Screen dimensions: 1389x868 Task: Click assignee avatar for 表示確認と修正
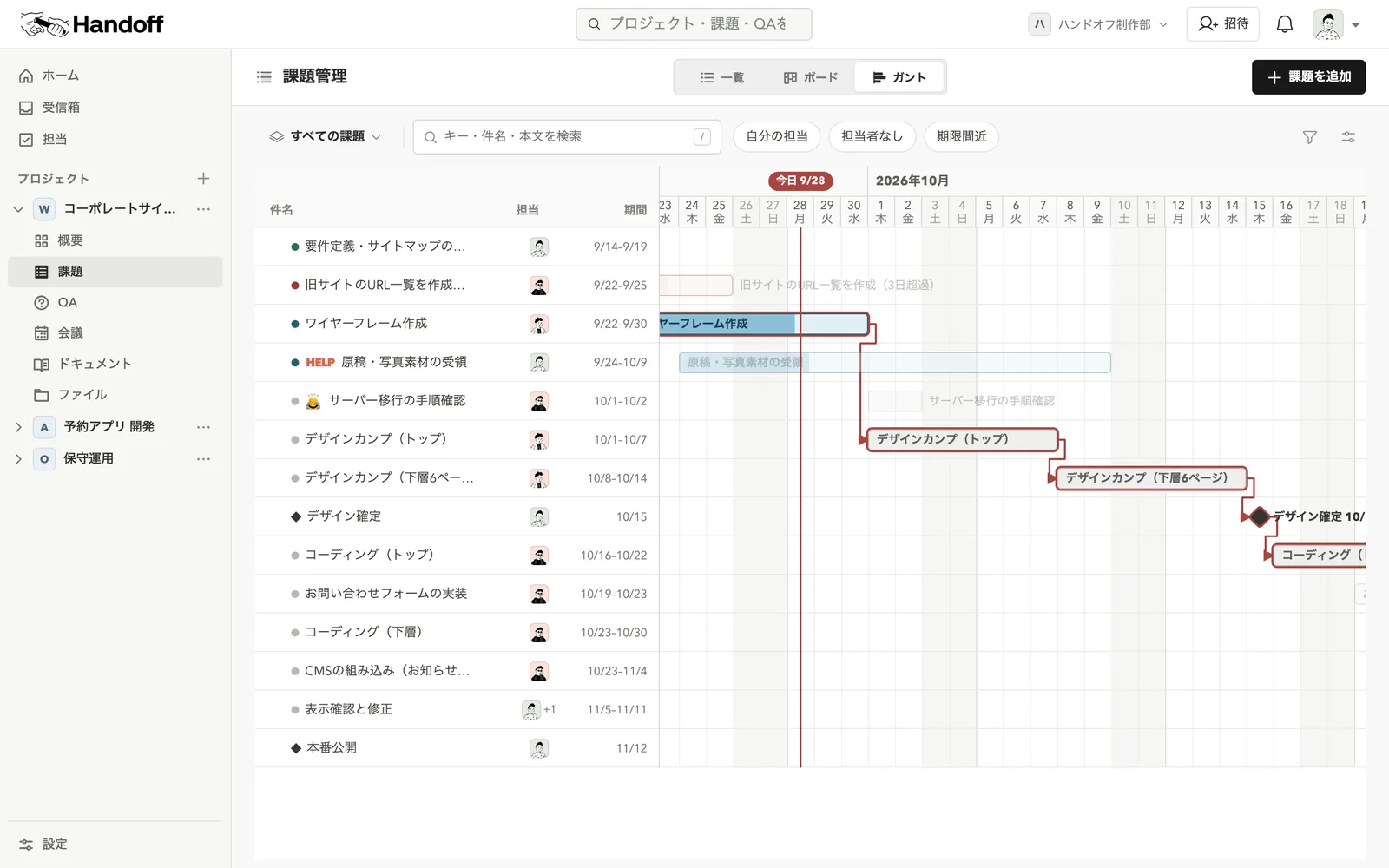531,710
